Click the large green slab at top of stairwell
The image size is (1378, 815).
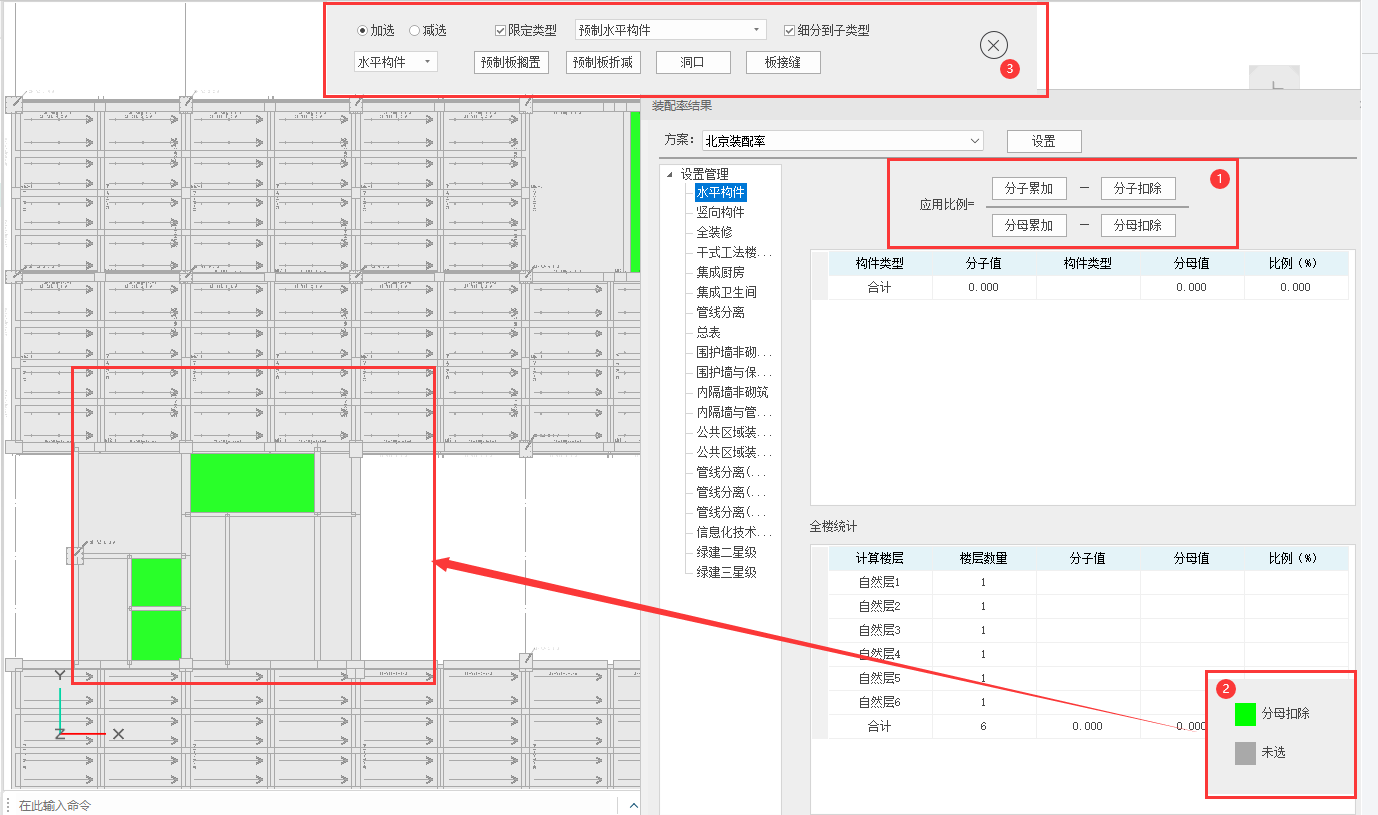(x=252, y=482)
